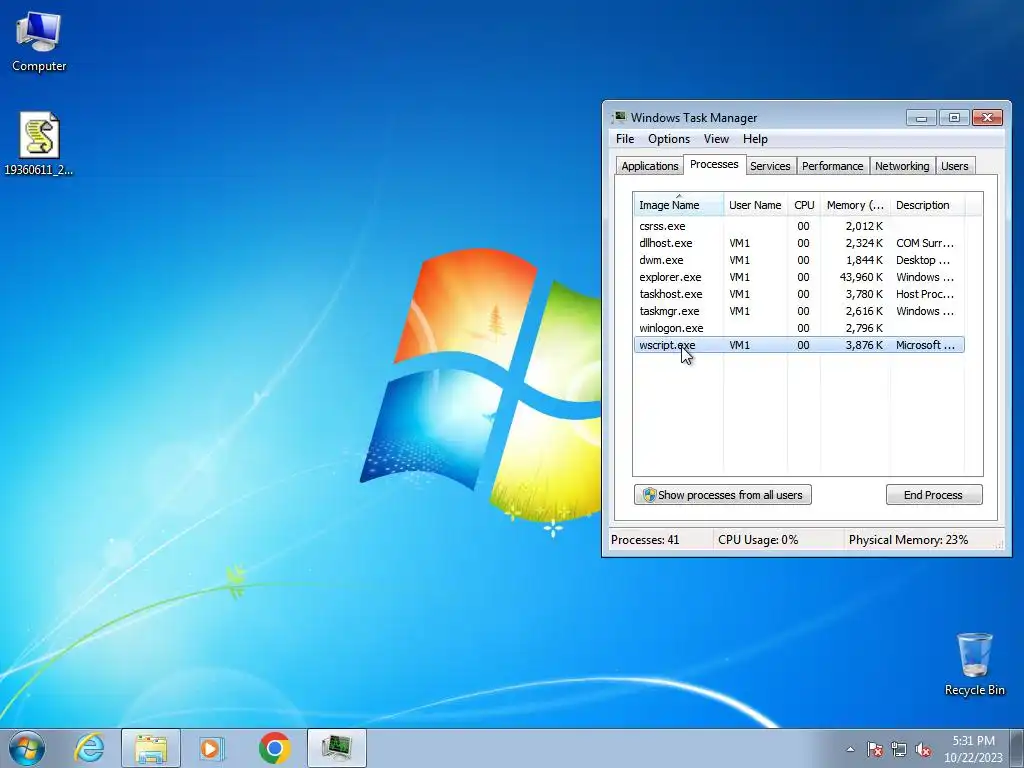Open network status tray icon
The width and height of the screenshot is (1024, 768).
(x=899, y=749)
